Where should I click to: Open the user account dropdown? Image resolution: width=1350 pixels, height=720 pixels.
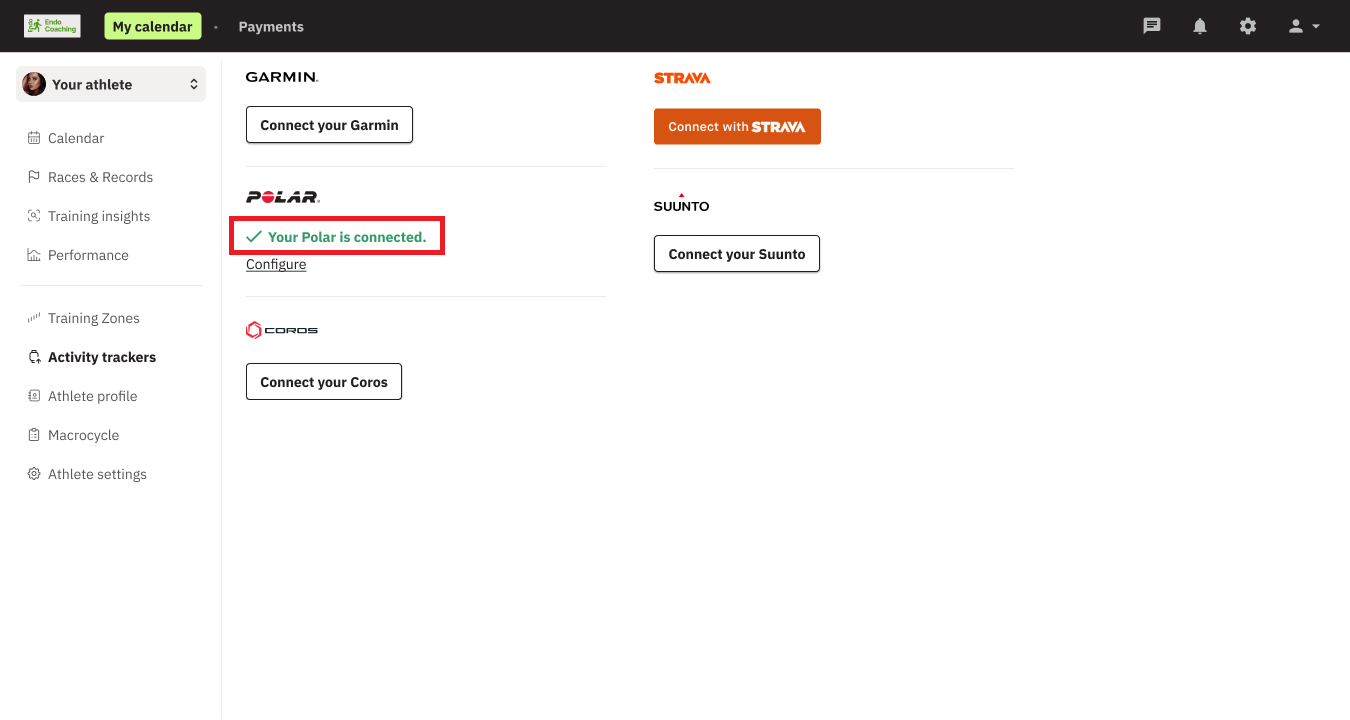tap(1304, 26)
